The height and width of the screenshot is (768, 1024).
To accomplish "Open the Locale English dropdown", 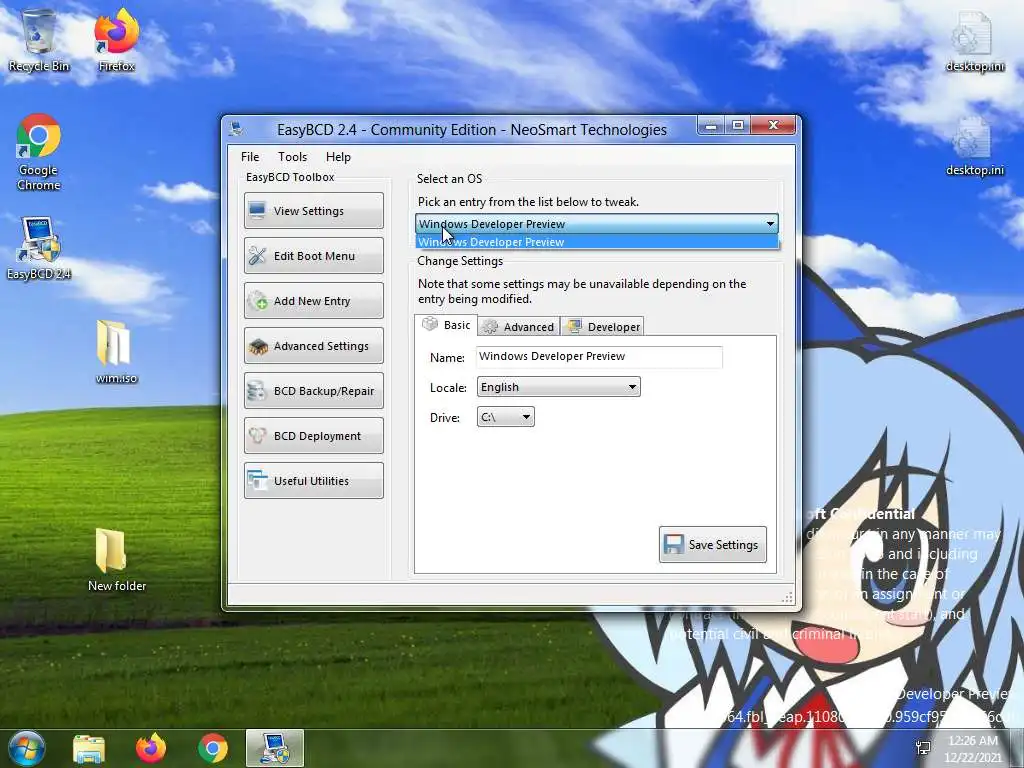I will click(x=558, y=387).
